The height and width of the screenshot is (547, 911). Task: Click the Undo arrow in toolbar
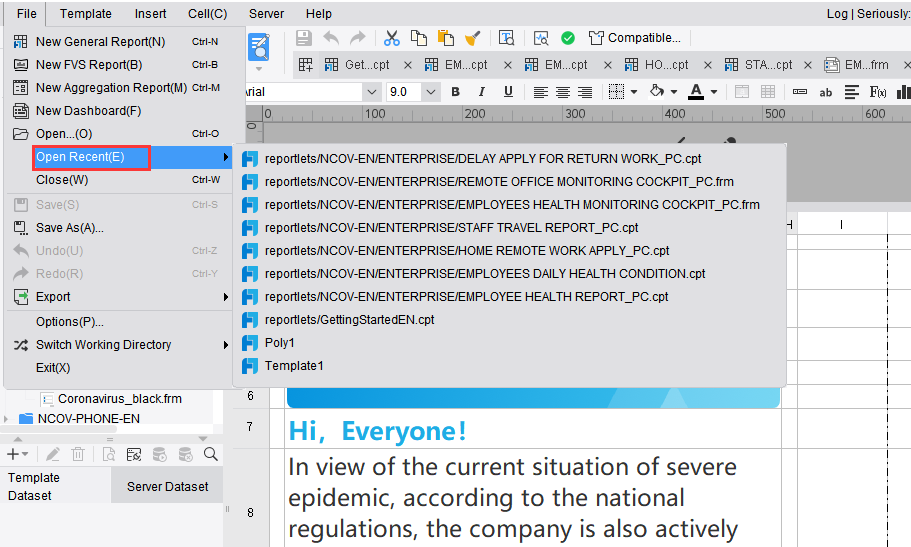pyautogui.click(x=331, y=38)
